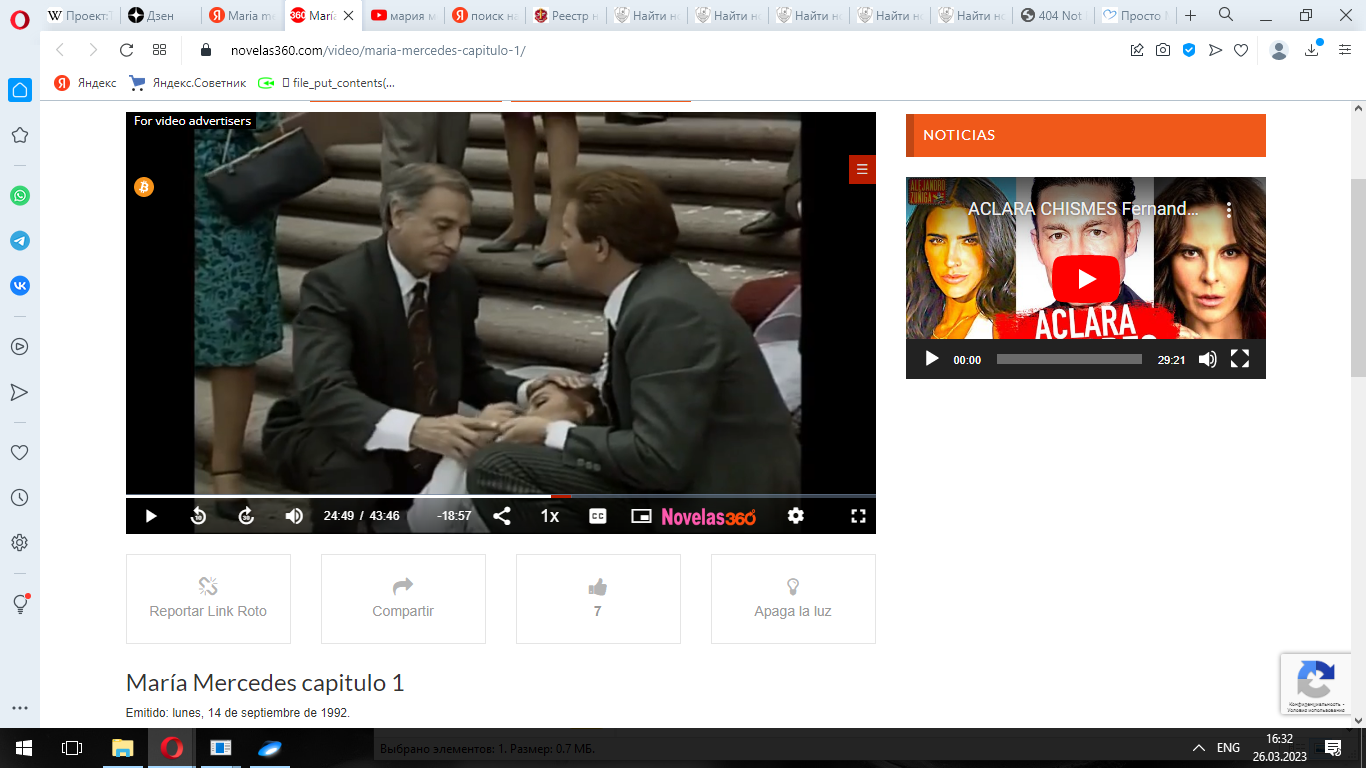Click the reCAPTCHA badge
This screenshot has width=1366, height=768.
pyautogui.click(x=1315, y=684)
